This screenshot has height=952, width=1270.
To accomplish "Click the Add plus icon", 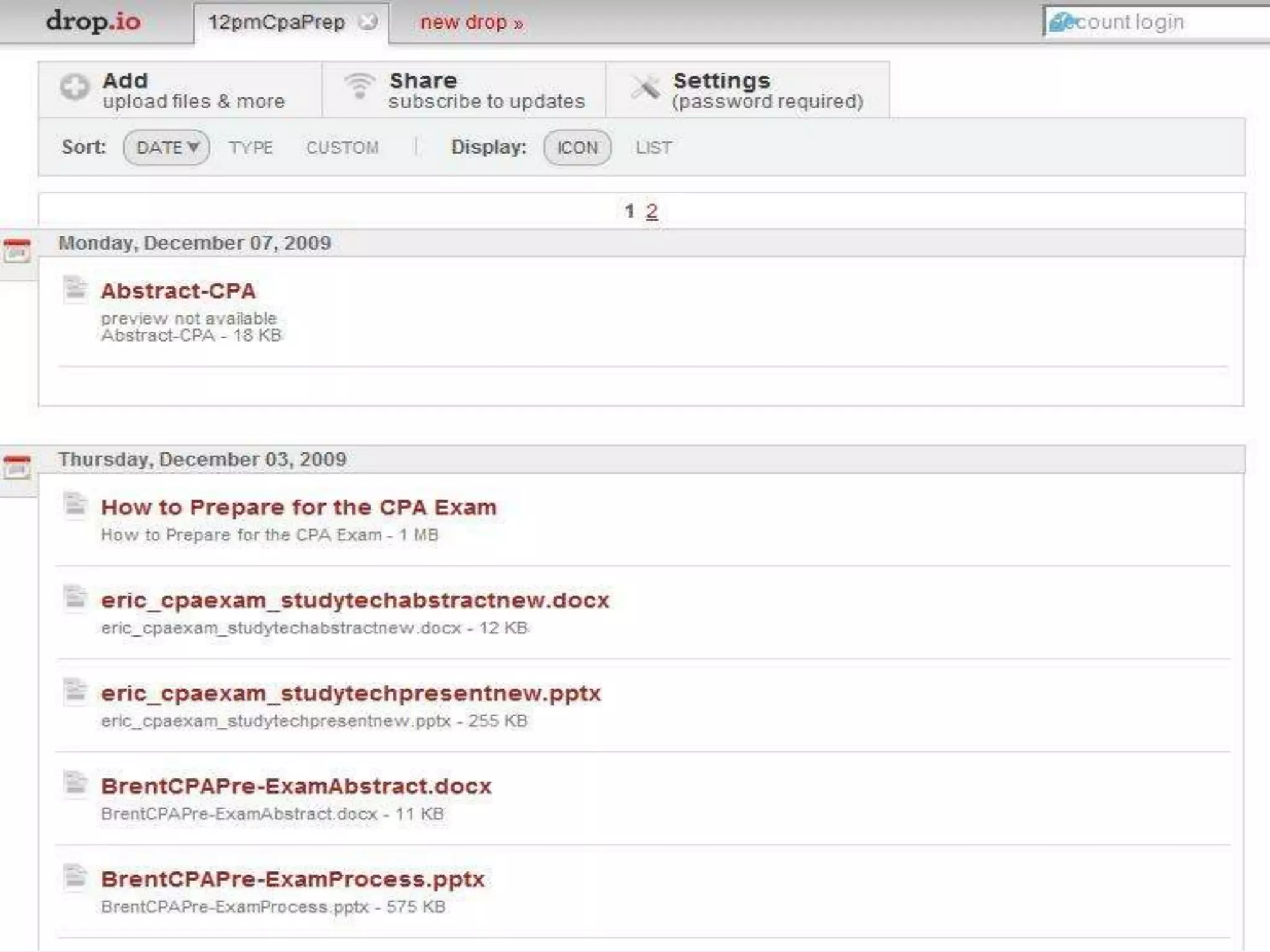I will click(x=74, y=87).
